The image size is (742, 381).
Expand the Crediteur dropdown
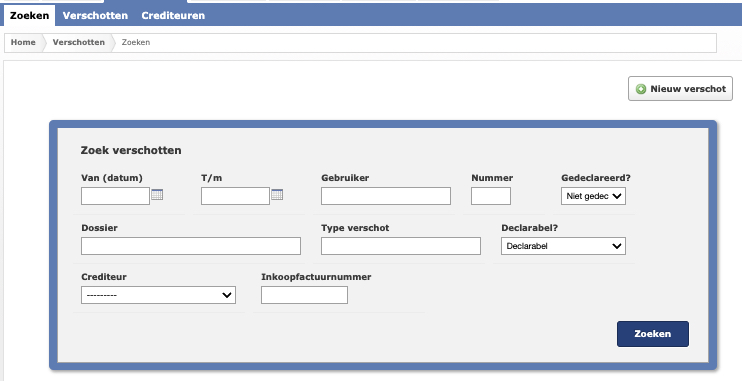[158, 295]
